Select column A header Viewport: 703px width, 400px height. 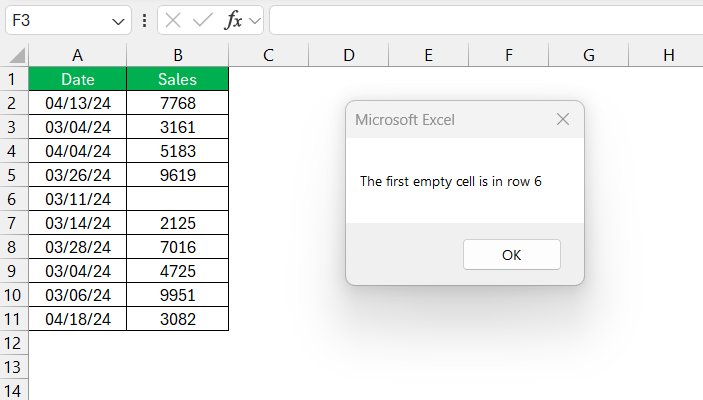pyautogui.click(x=78, y=55)
